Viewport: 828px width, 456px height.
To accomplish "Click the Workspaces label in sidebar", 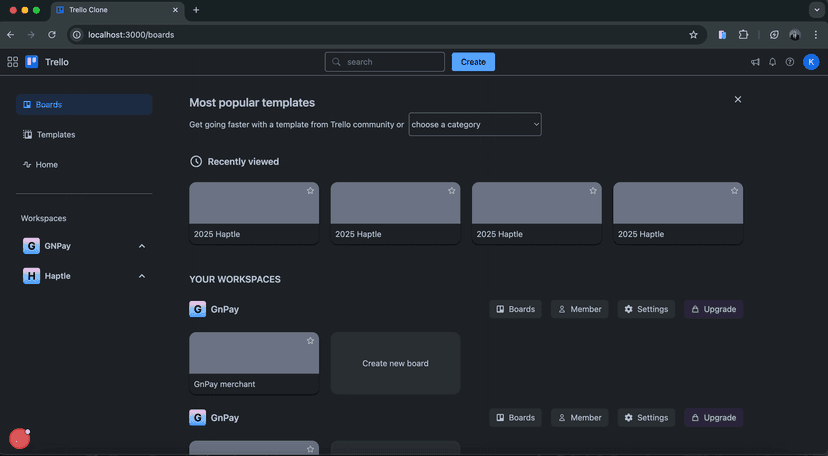I will click(x=43, y=218).
